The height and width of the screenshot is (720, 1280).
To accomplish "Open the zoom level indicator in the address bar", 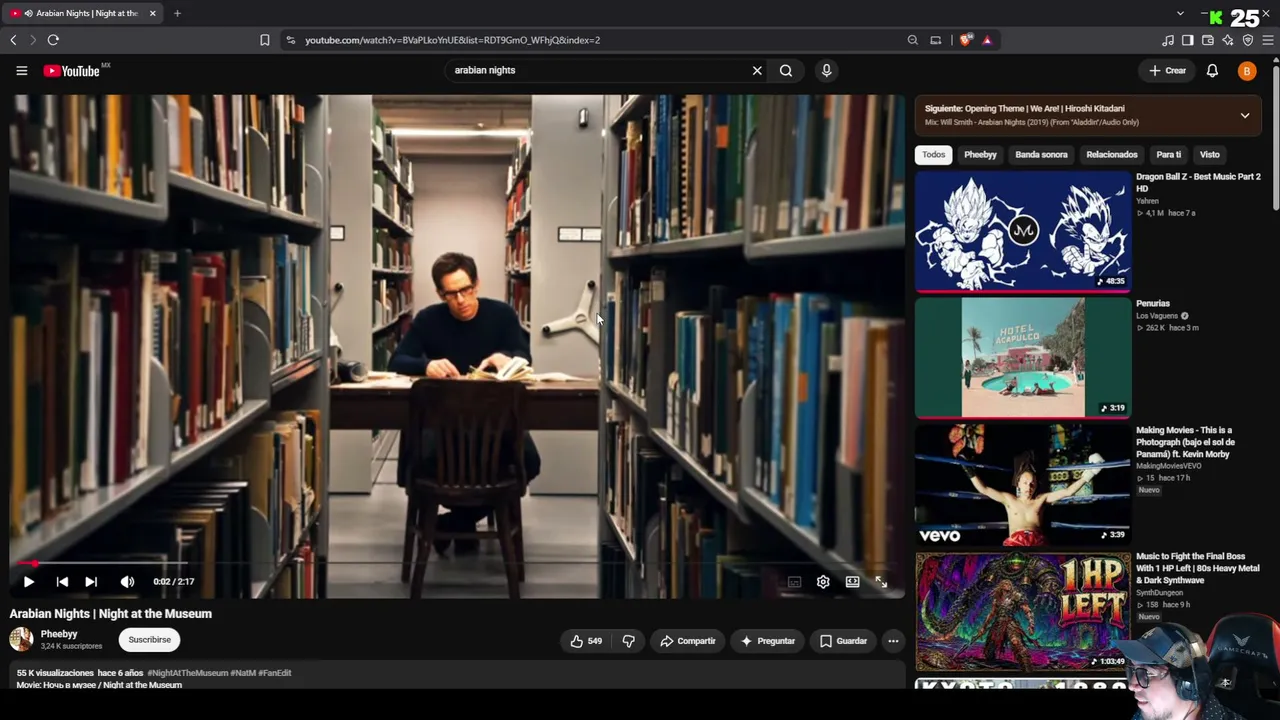I will [912, 40].
